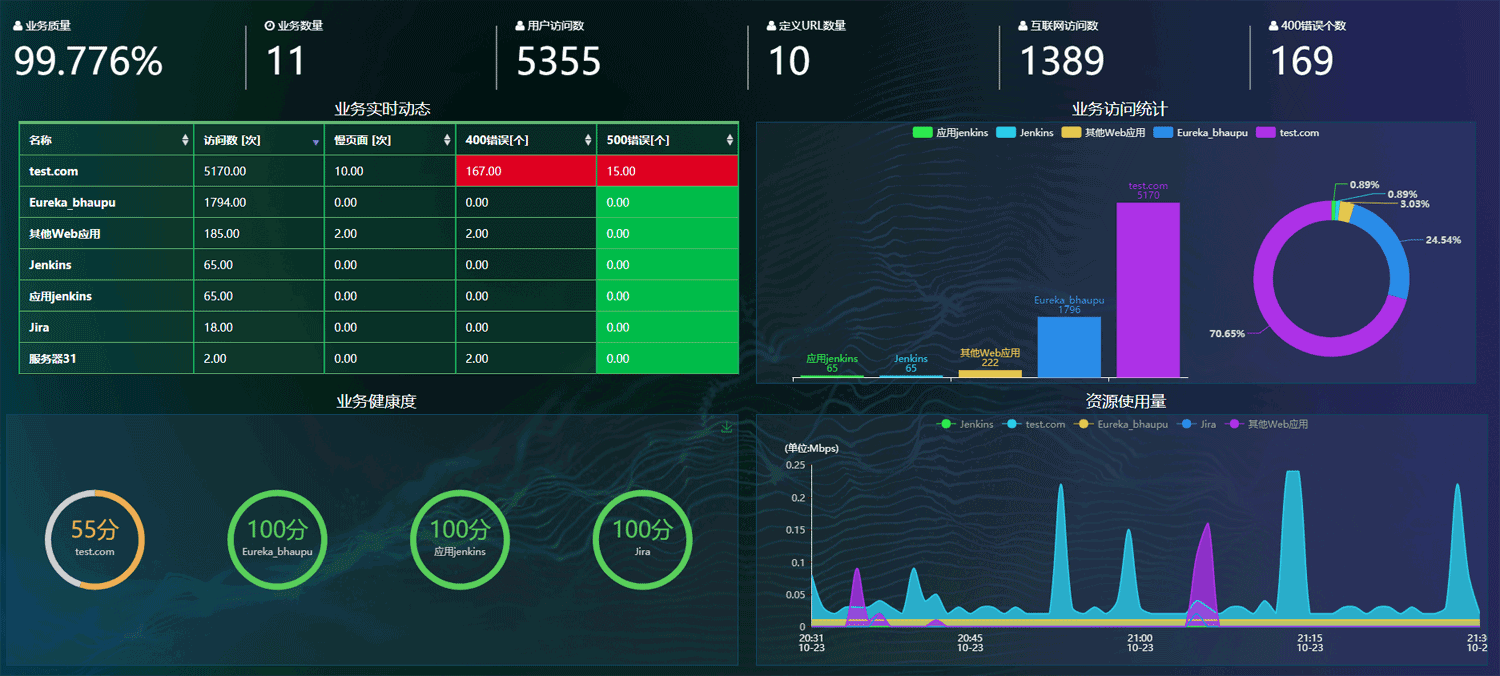Click the user icon beside 400错误个数
1500x676 pixels.
click(1273, 26)
